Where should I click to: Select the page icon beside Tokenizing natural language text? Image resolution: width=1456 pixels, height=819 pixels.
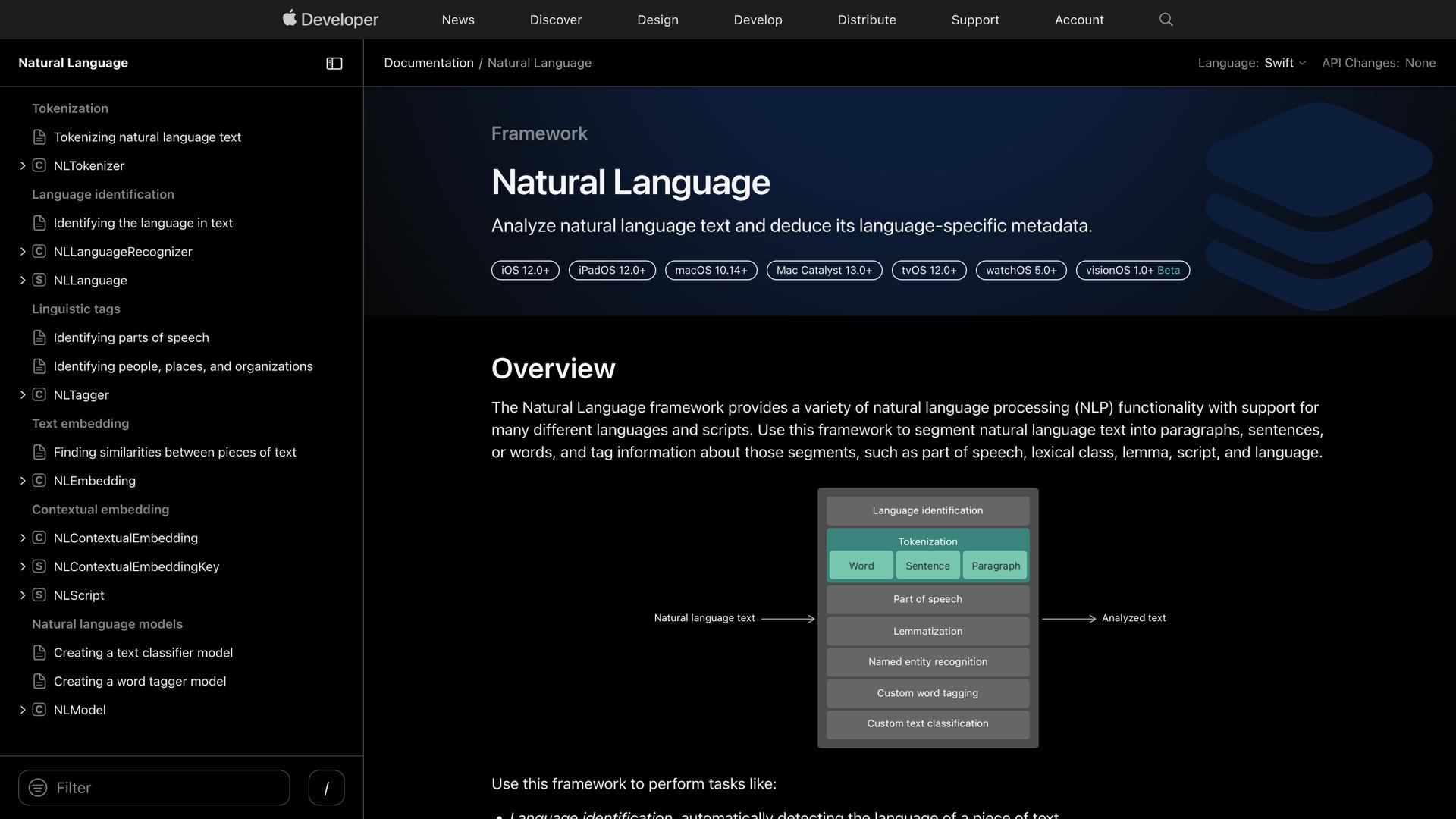click(39, 136)
